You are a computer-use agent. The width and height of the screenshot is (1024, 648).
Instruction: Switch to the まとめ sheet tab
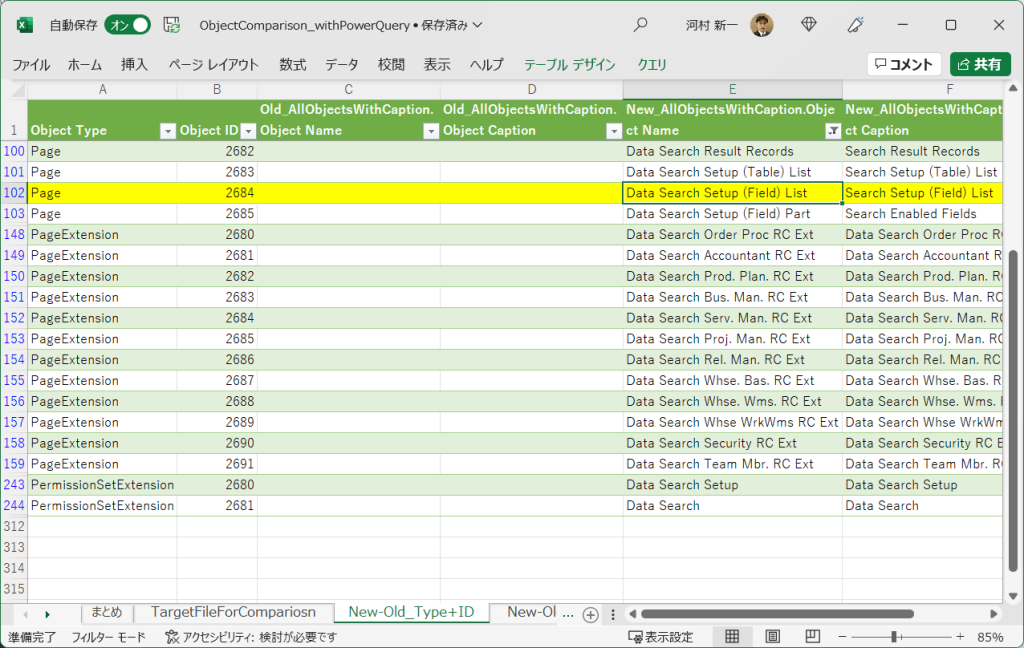tap(106, 613)
